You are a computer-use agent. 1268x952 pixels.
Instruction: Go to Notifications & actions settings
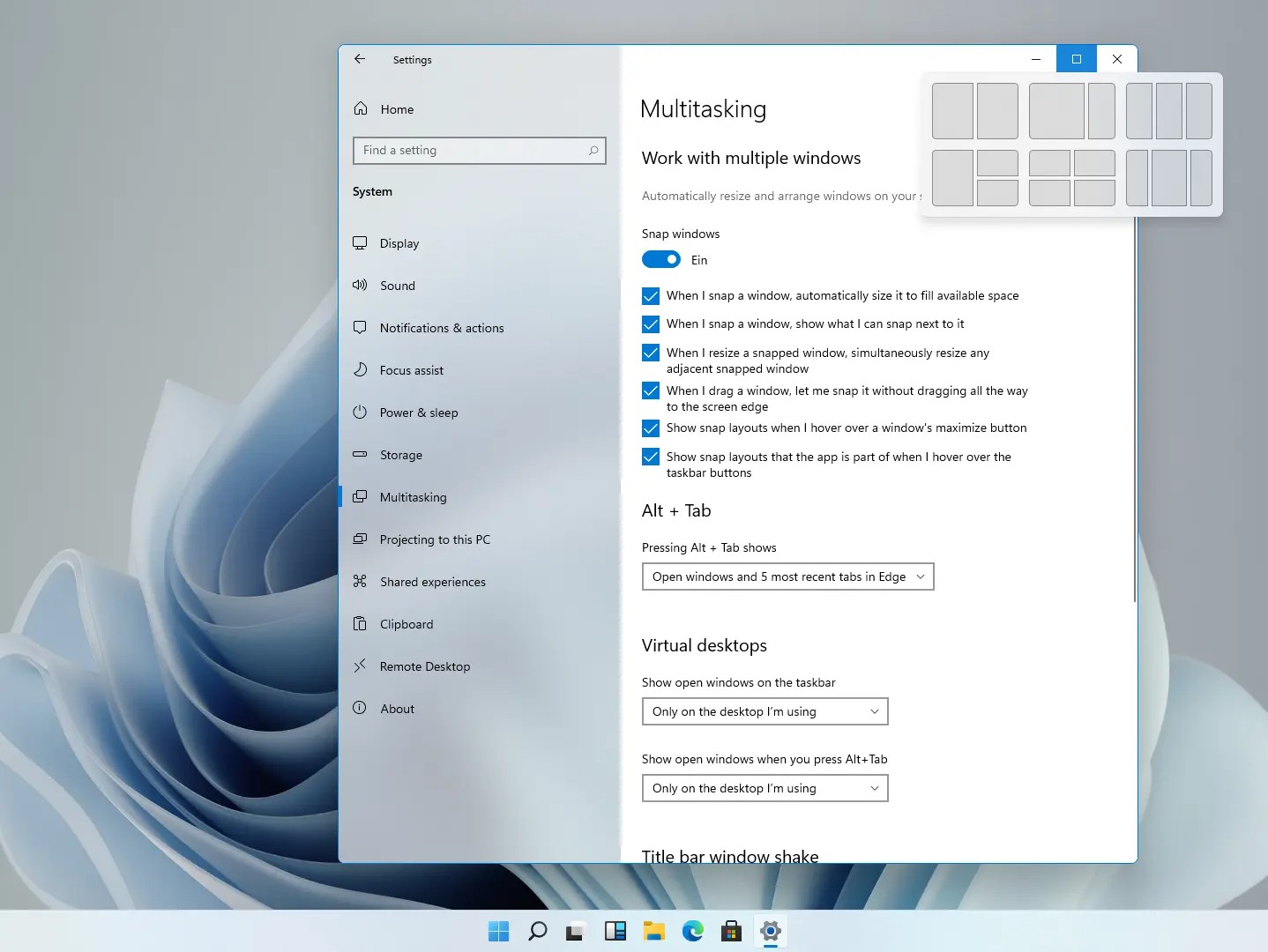[442, 328]
